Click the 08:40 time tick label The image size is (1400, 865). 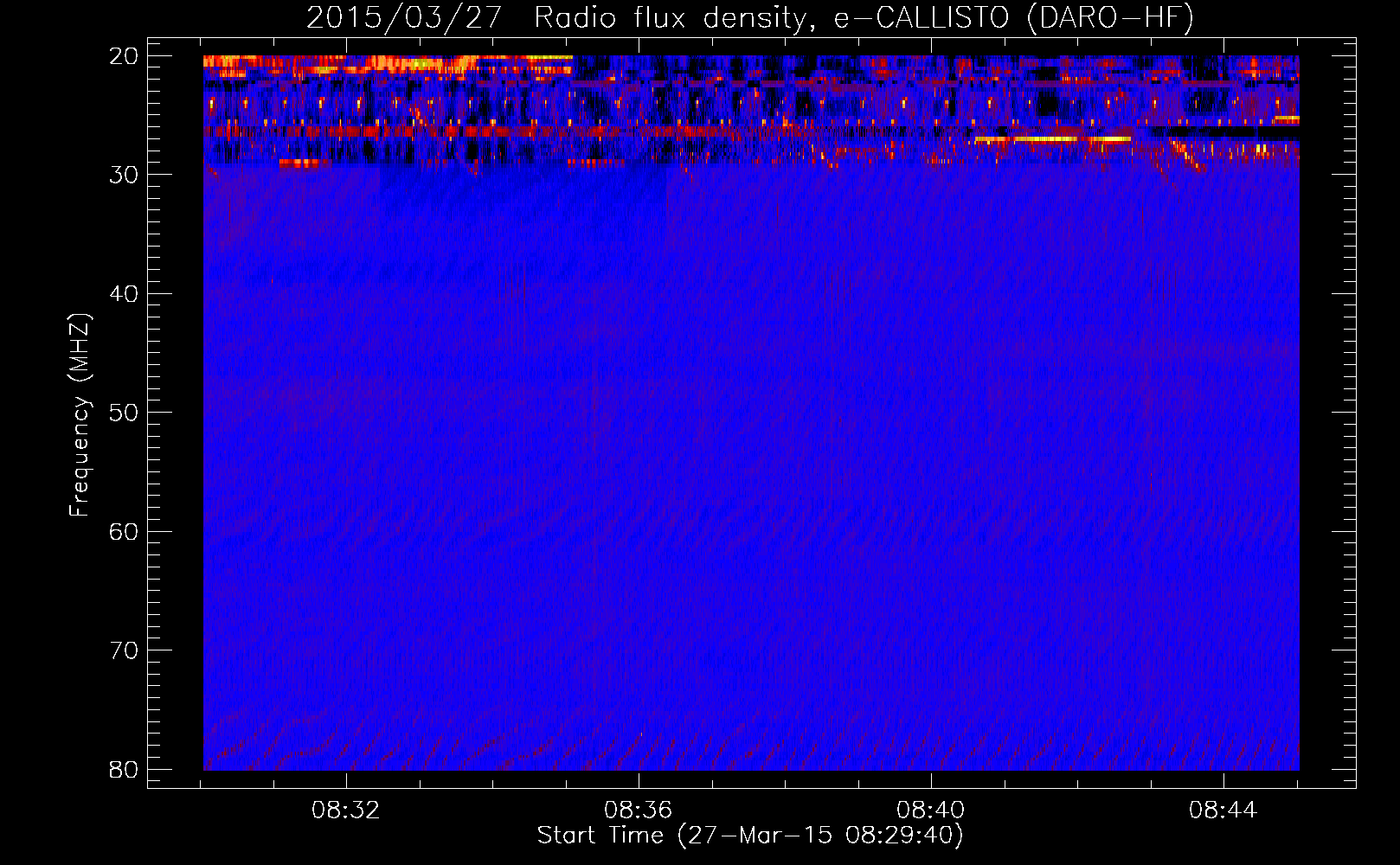pos(931,811)
